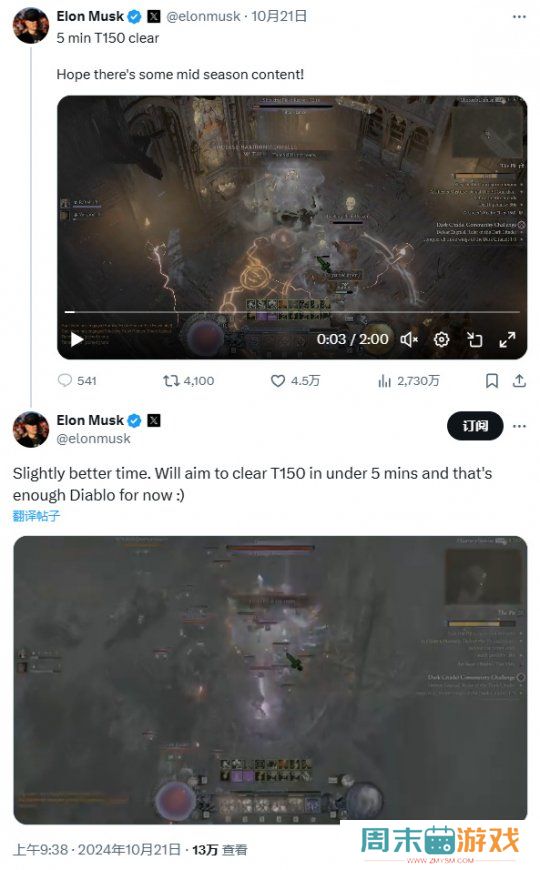Click the 订阅 subscribe button
This screenshot has width=540, height=870.
(475, 426)
